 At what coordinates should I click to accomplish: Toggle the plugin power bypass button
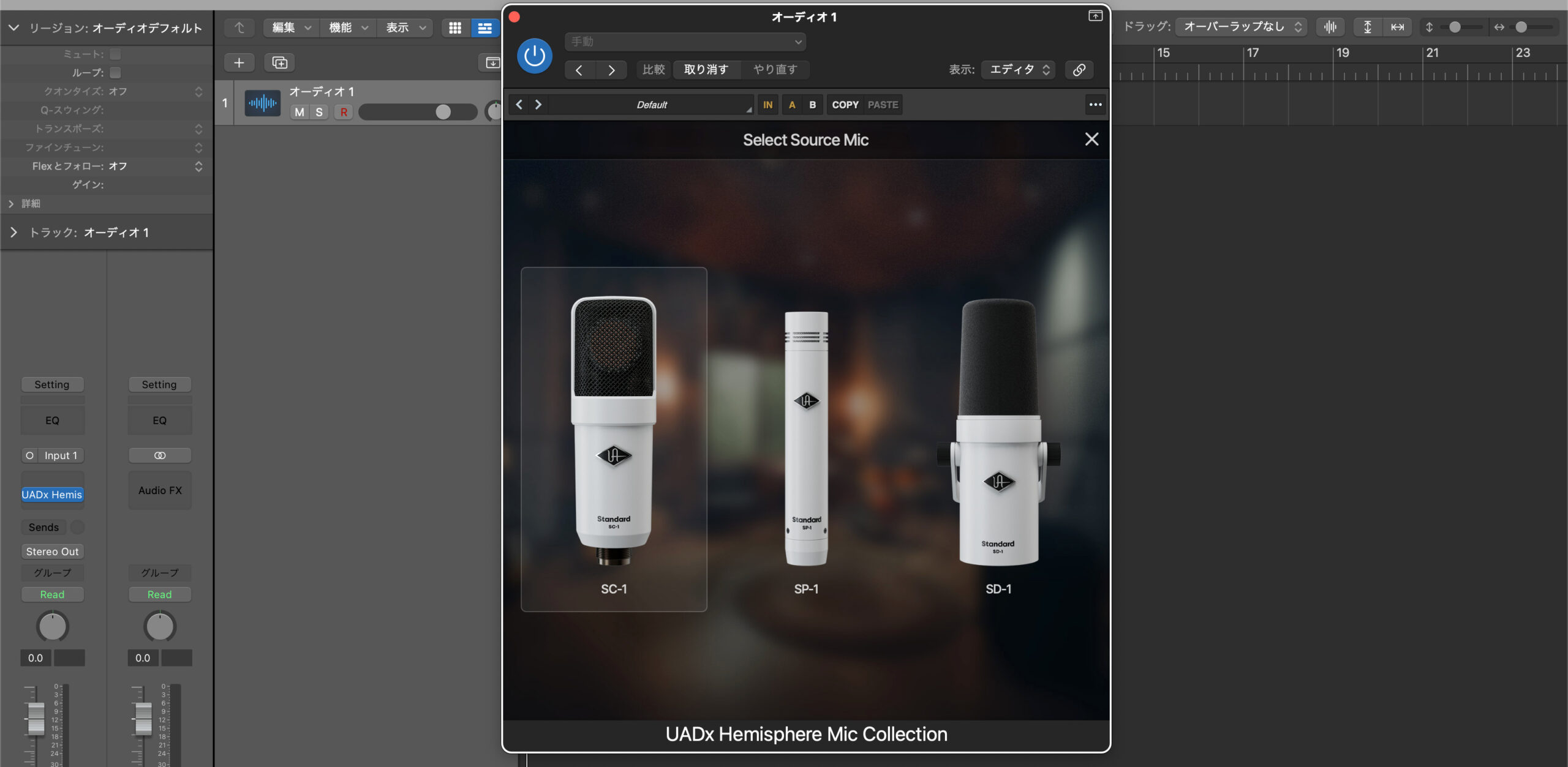[x=534, y=56]
